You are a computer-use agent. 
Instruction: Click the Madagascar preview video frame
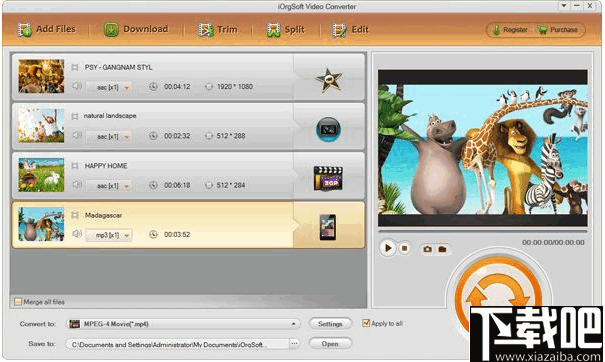483,148
